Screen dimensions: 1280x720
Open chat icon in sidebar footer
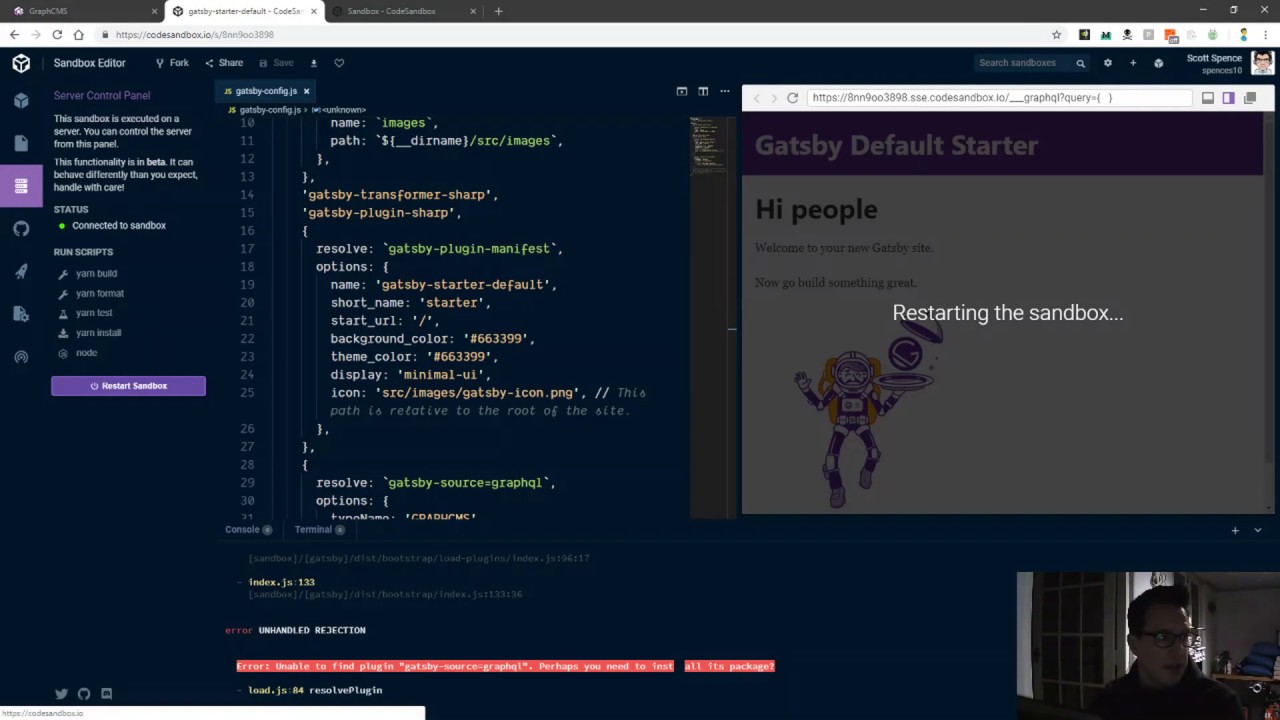(106, 694)
